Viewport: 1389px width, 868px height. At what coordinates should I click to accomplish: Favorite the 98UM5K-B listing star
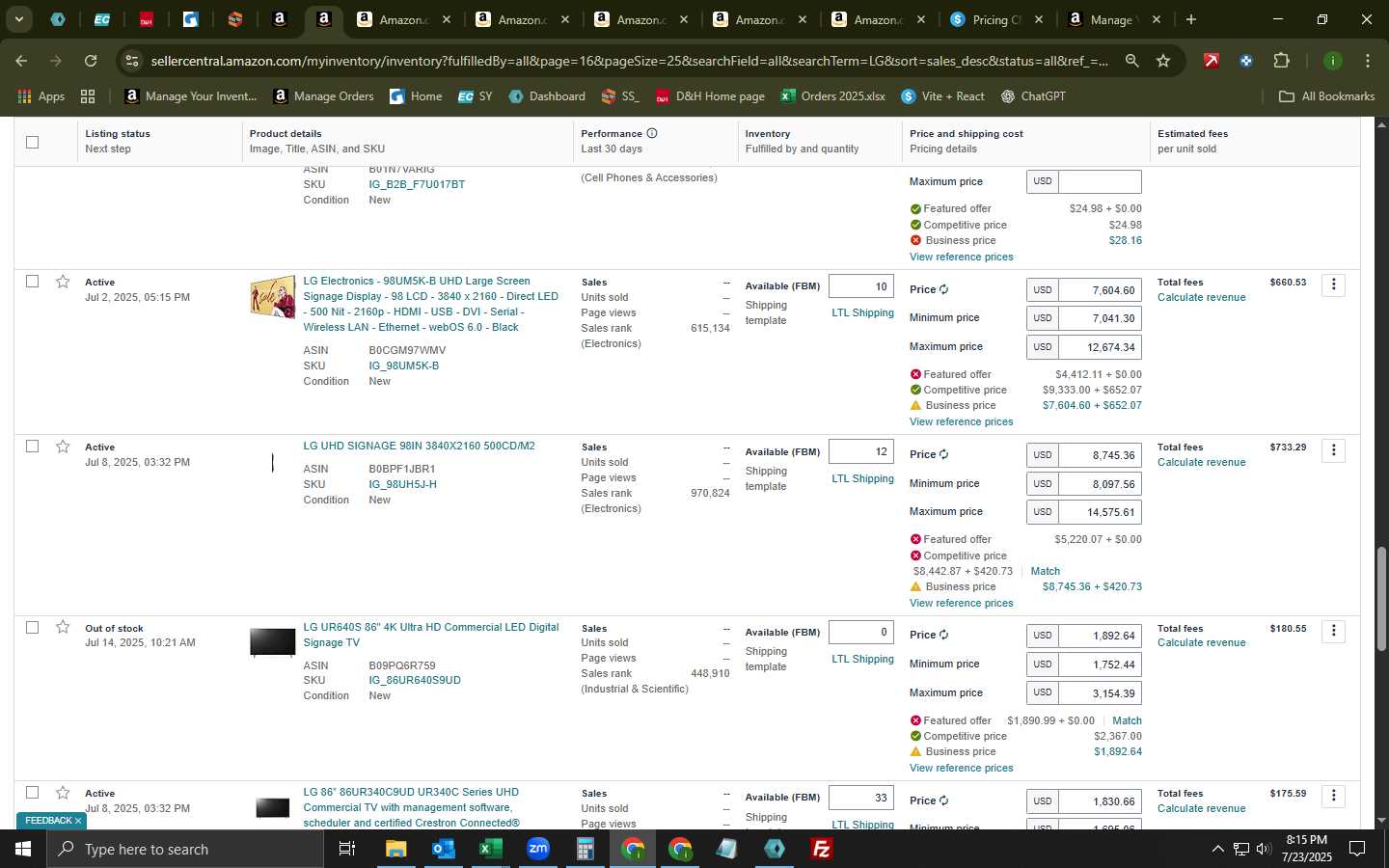coord(63,282)
